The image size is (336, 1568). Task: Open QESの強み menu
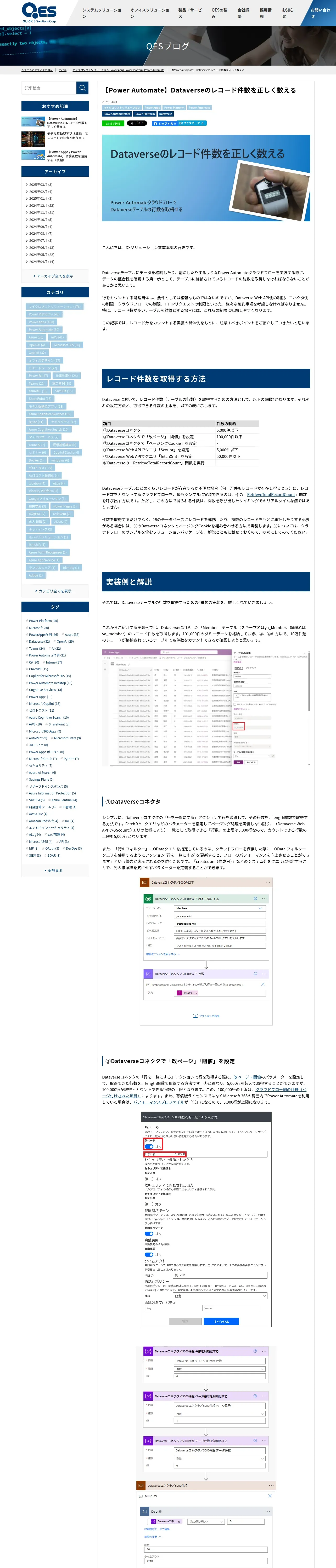pos(220,13)
